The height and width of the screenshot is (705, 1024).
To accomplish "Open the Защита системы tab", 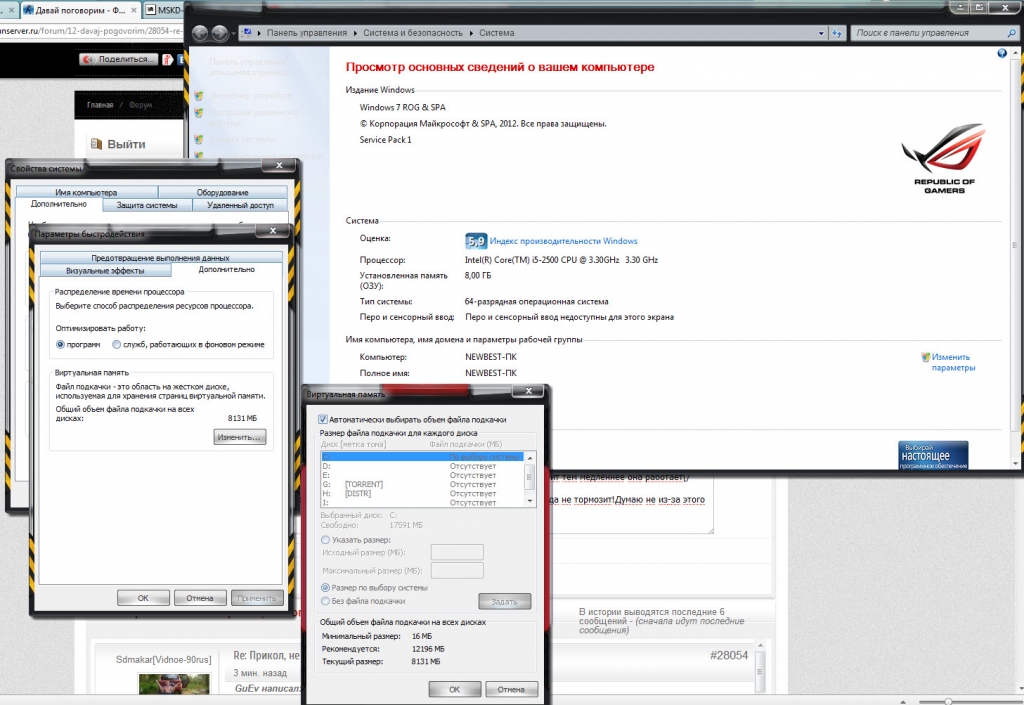I will [147, 205].
